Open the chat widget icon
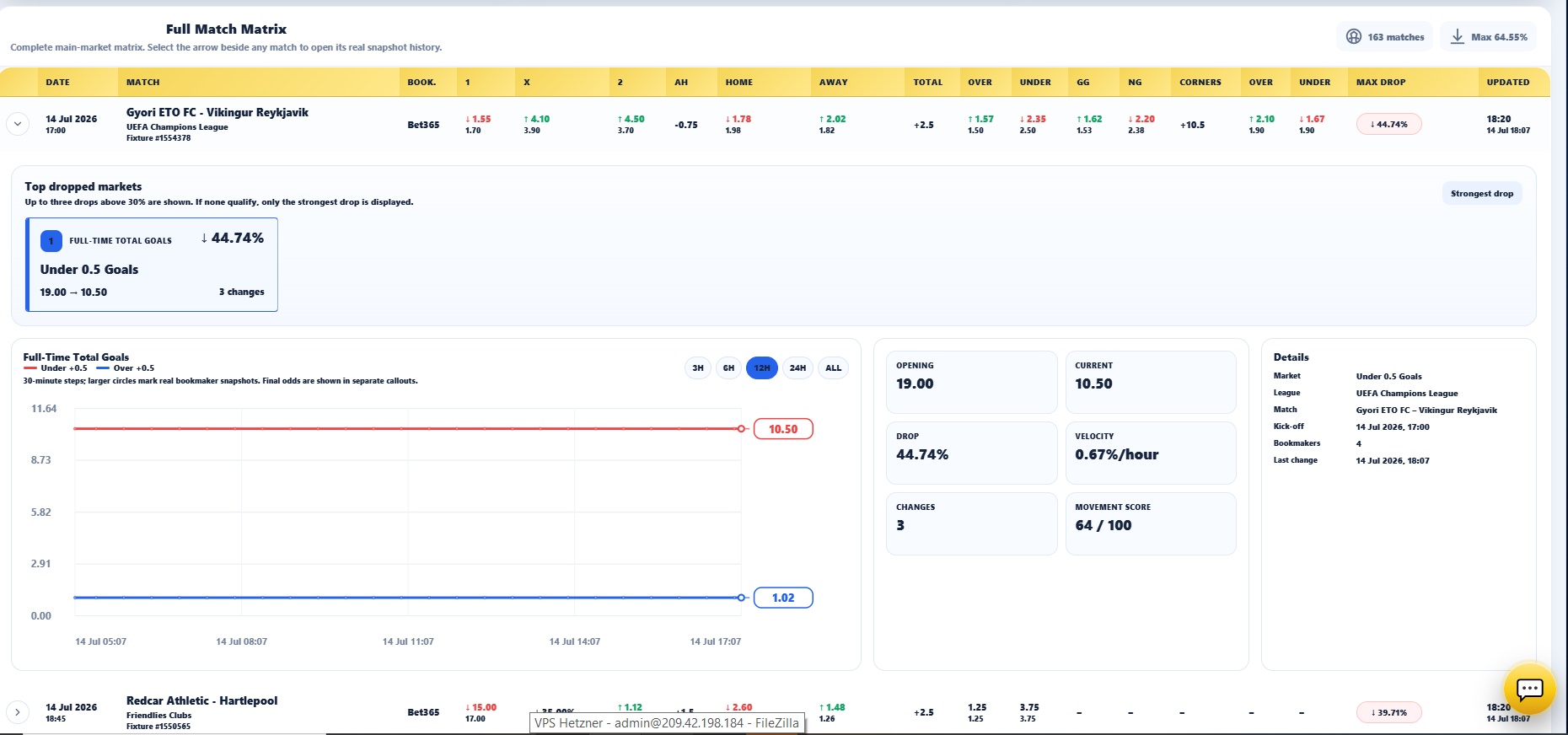The width and height of the screenshot is (1568, 735). pyautogui.click(x=1529, y=689)
